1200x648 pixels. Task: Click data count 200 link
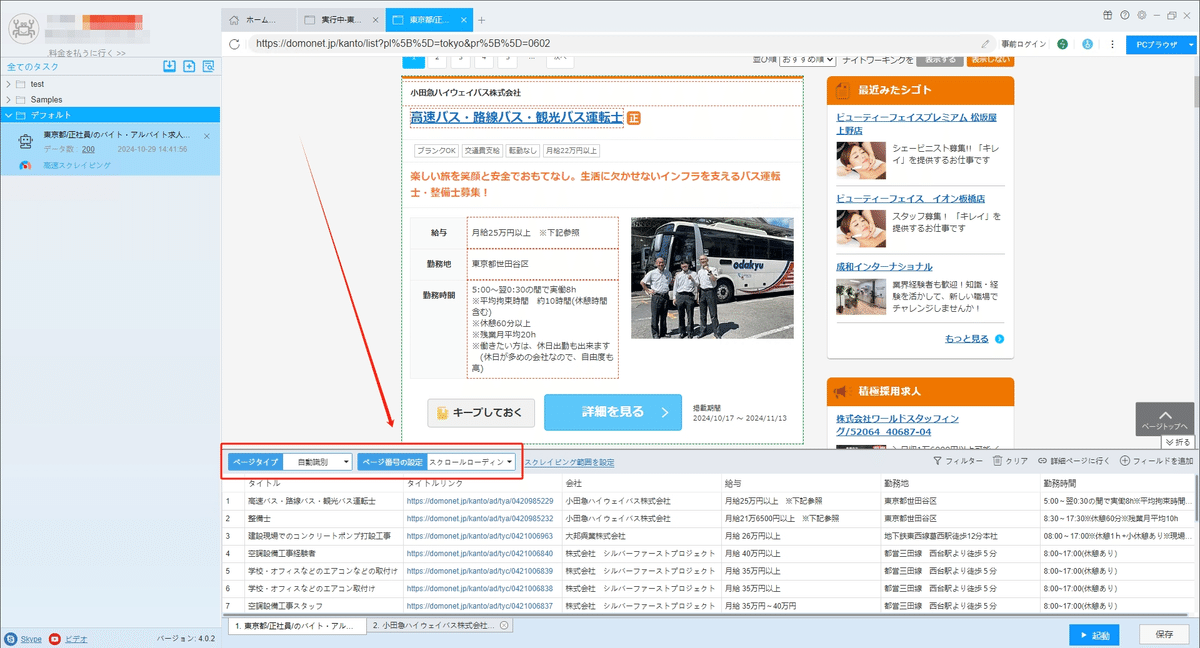coord(88,149)
